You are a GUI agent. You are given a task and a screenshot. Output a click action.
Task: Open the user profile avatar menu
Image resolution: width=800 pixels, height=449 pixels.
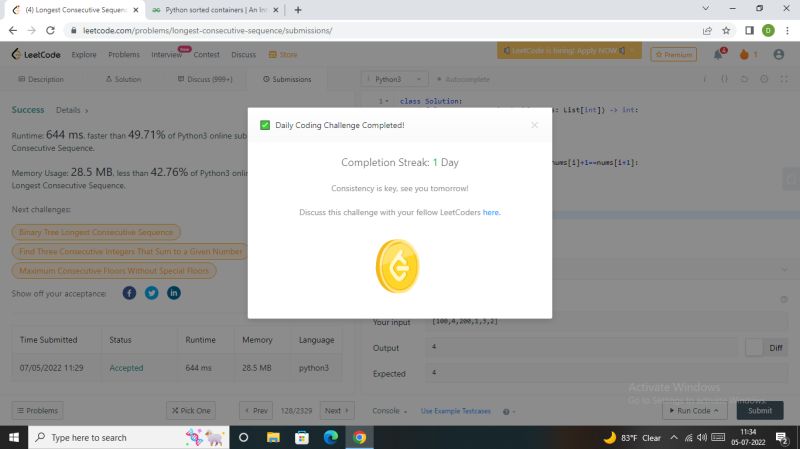click(779, 54)
